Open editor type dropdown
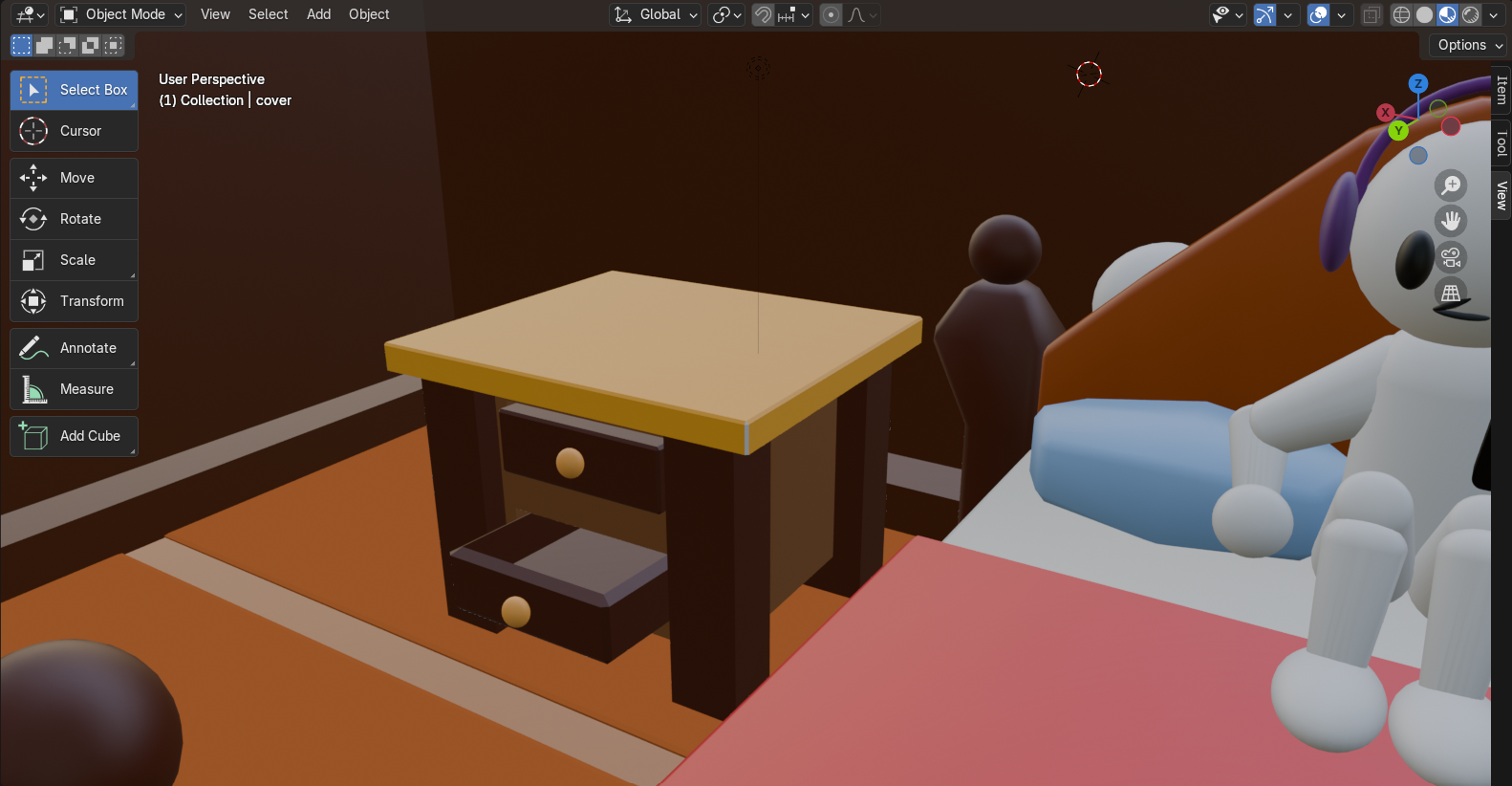 [30, 14]
